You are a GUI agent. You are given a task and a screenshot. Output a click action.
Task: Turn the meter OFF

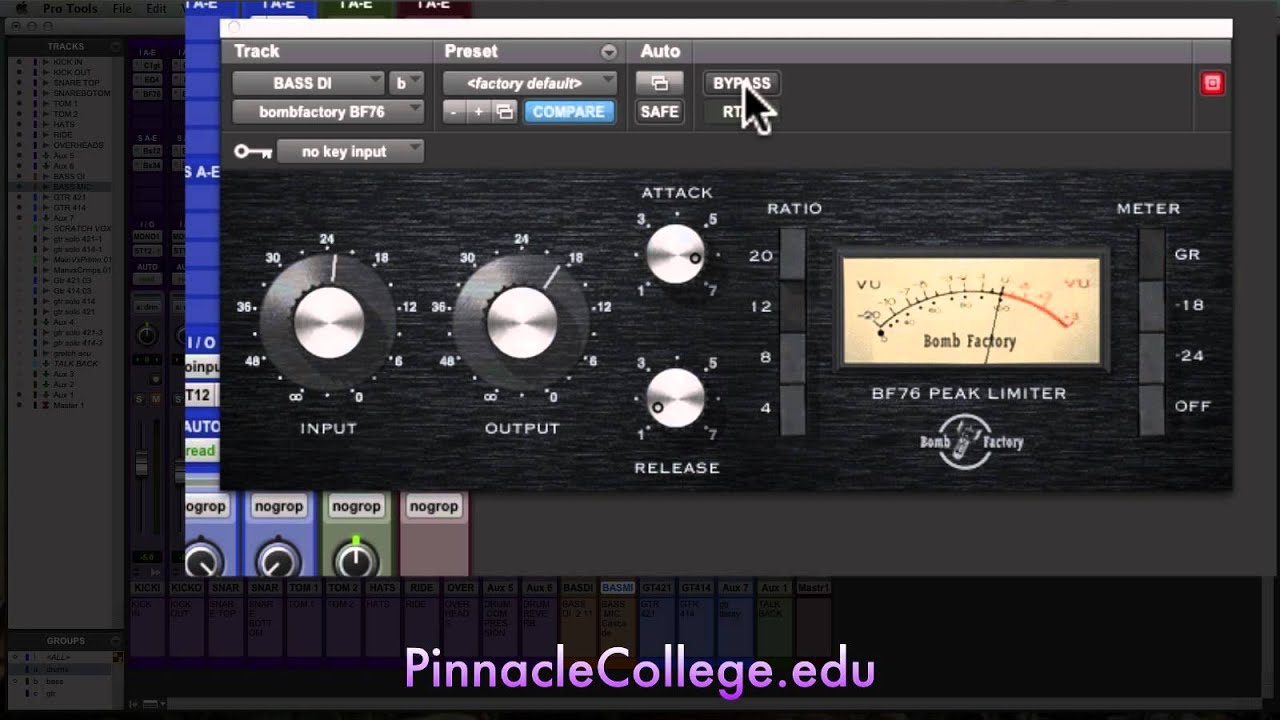[1152, 408]
